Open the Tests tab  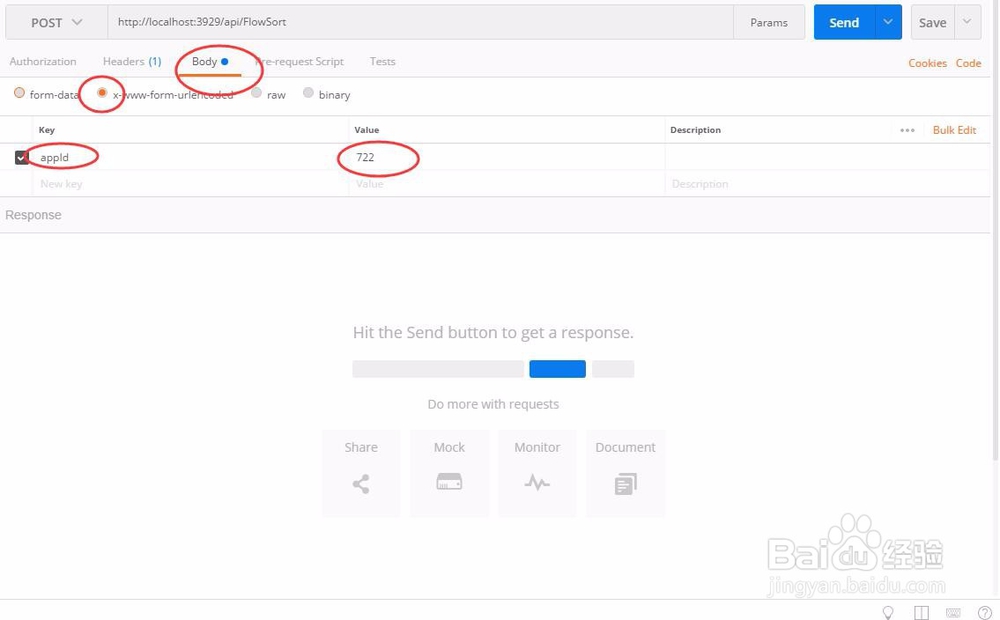click(382, 61)
